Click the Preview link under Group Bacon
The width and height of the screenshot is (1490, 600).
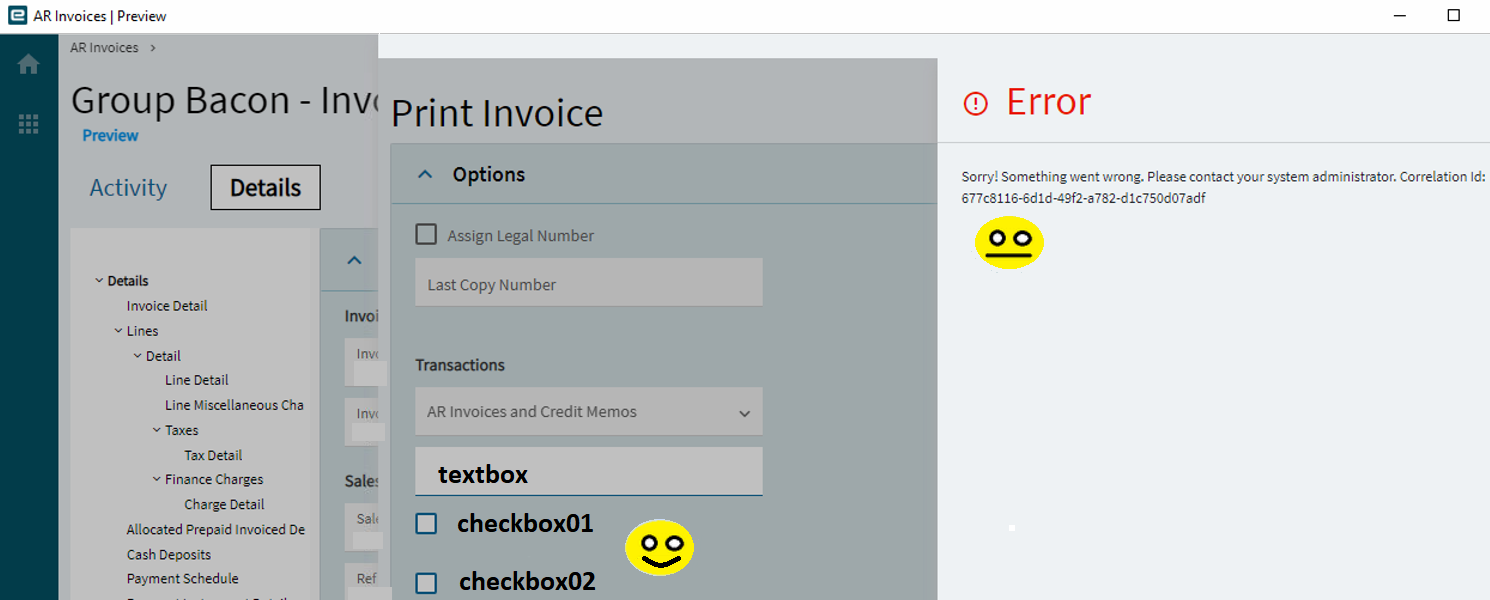pos(110,135)
